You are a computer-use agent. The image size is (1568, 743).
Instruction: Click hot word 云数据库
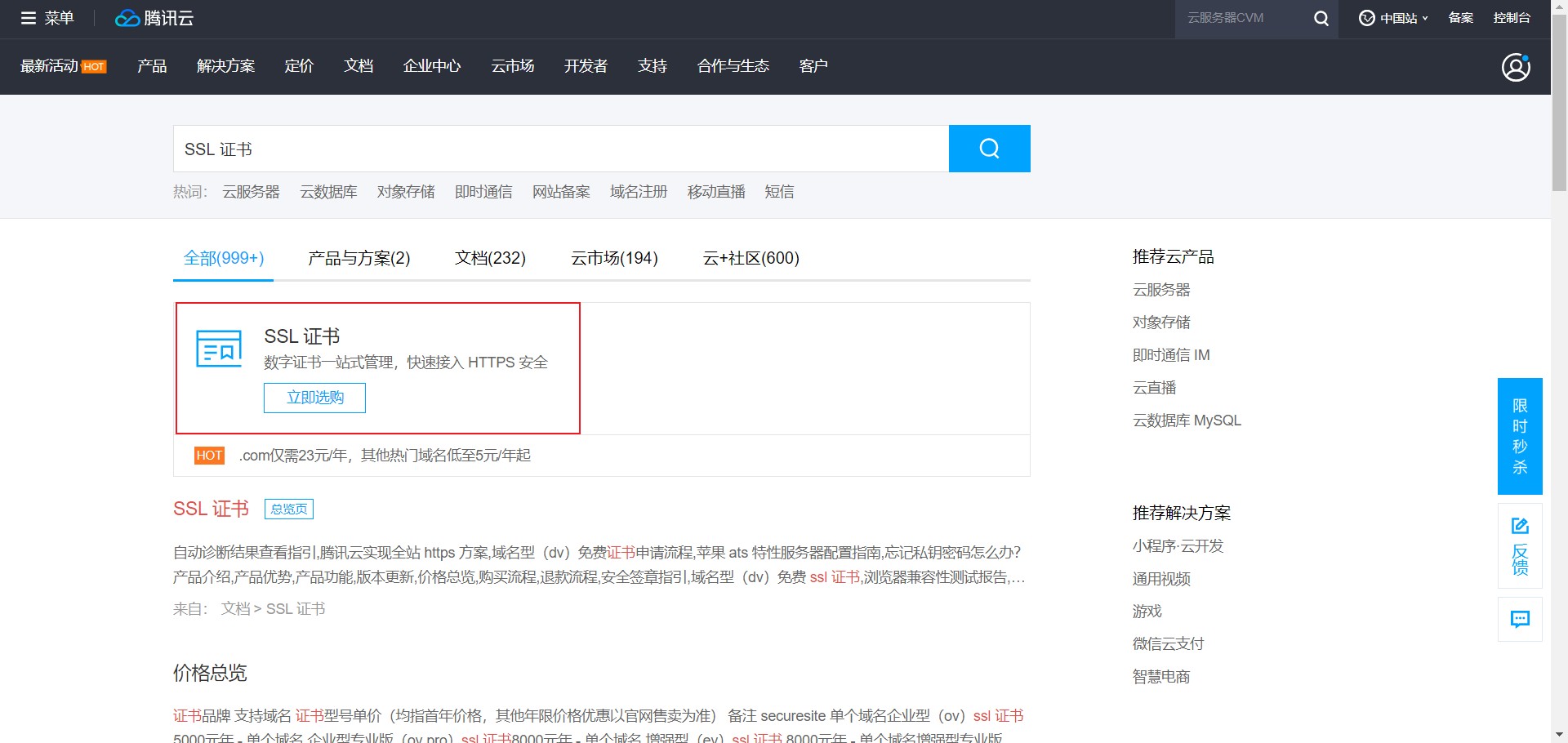328,192
